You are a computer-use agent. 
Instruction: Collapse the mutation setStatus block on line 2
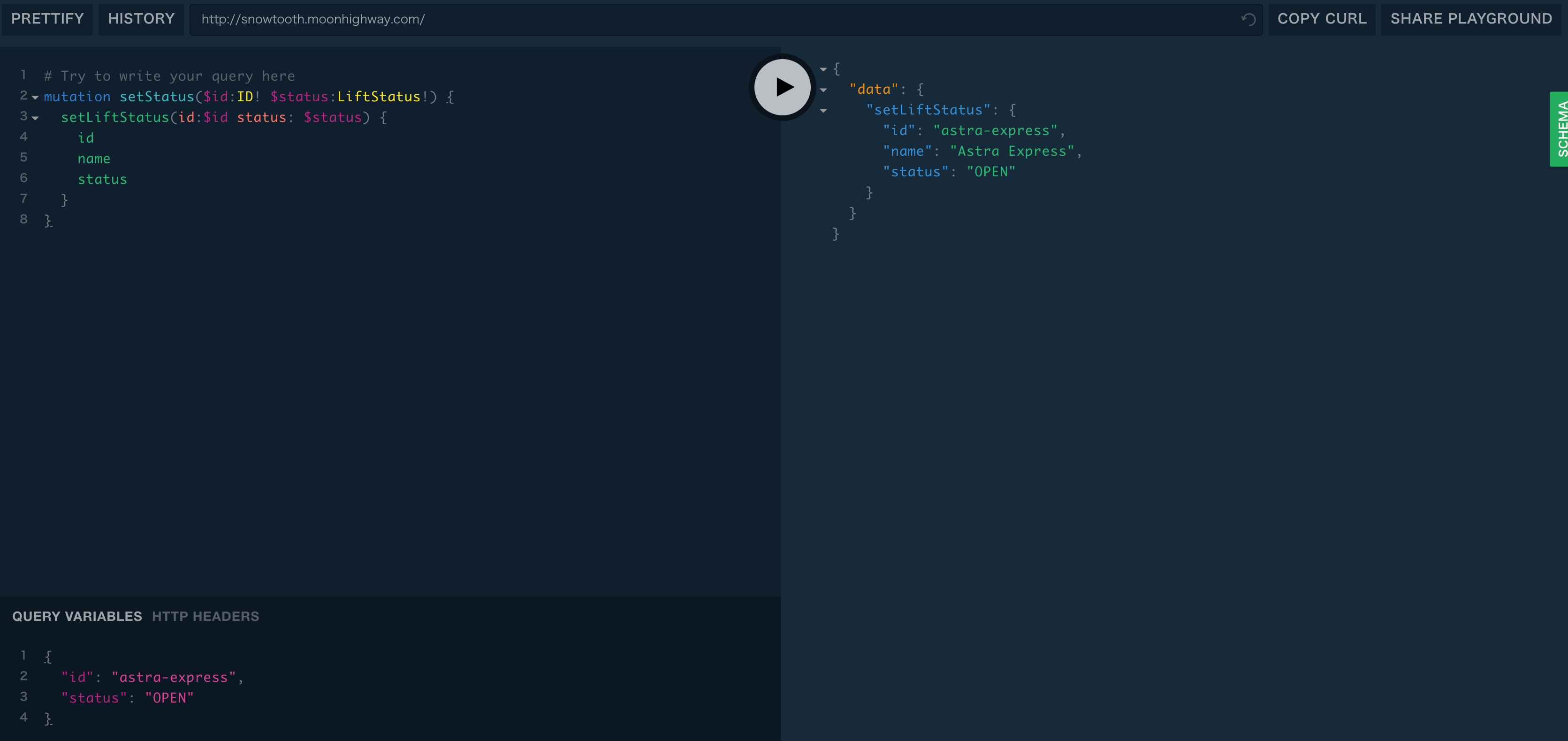(35, 98)
